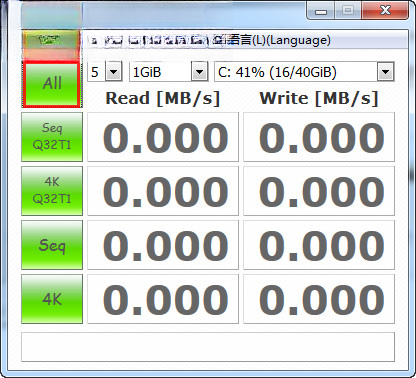Focus the empty comment field at the bottom
Screen dimensions: 416x378
tap(208, 347)
